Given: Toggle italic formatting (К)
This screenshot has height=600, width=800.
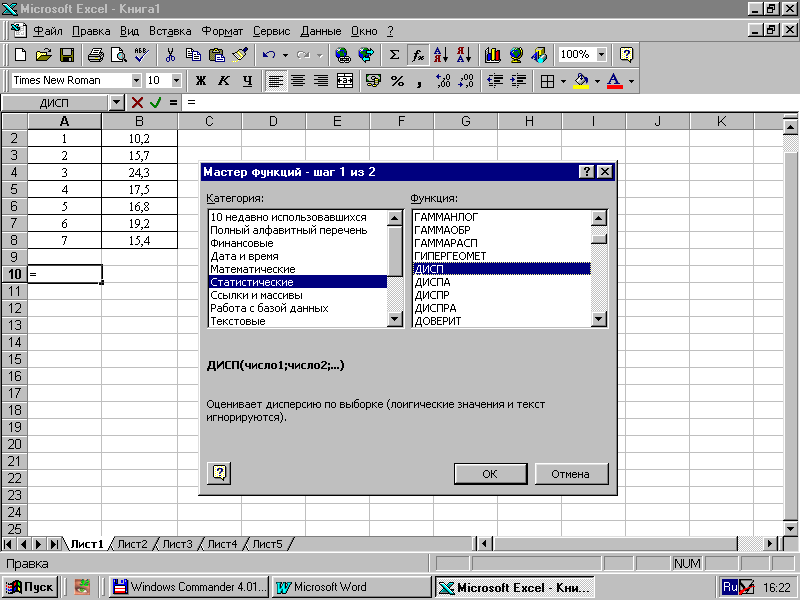Looking at the screenshot, I should pos(223,81).
